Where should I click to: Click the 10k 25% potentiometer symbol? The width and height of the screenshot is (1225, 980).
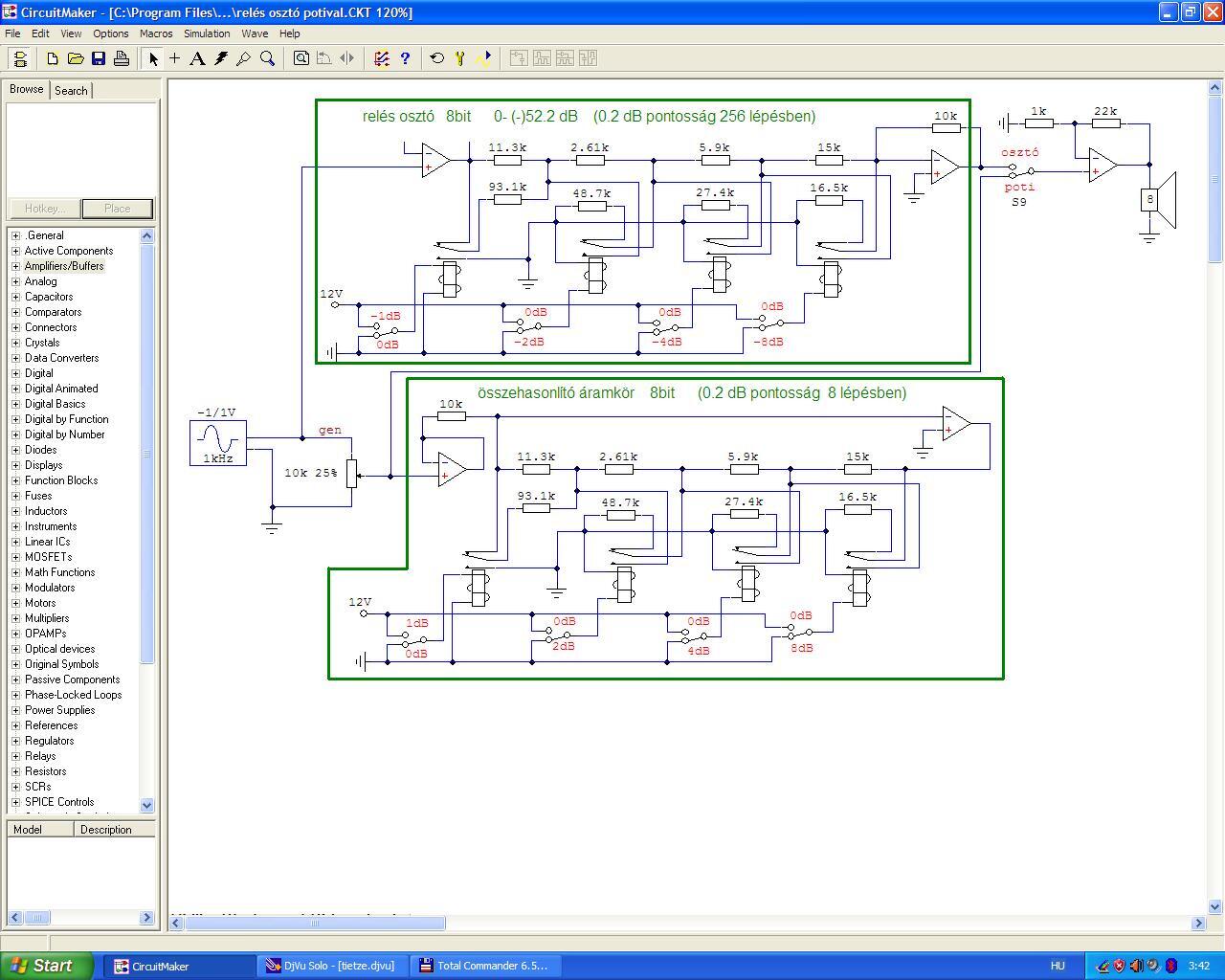351,473
